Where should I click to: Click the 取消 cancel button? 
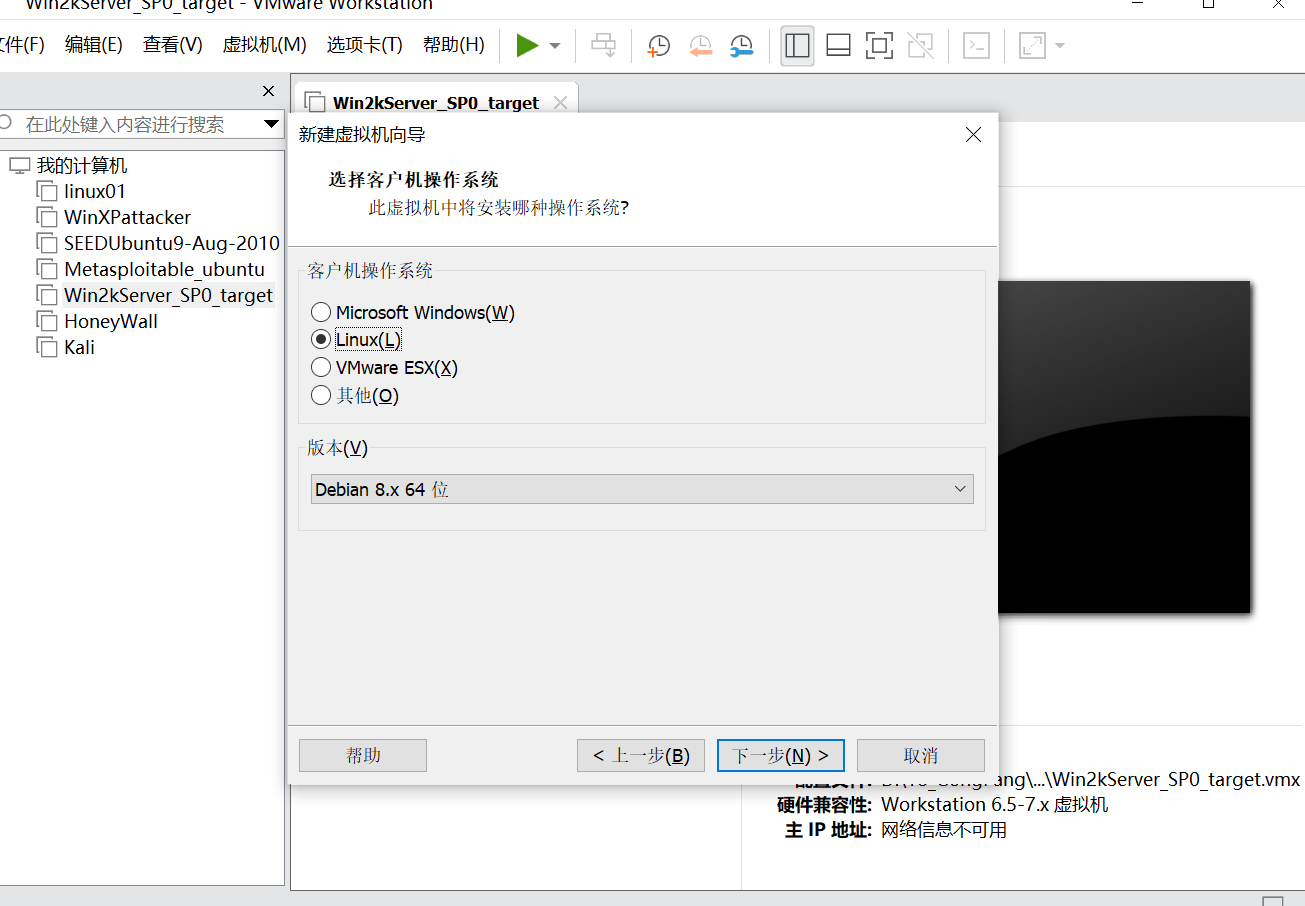coord(921,755)
